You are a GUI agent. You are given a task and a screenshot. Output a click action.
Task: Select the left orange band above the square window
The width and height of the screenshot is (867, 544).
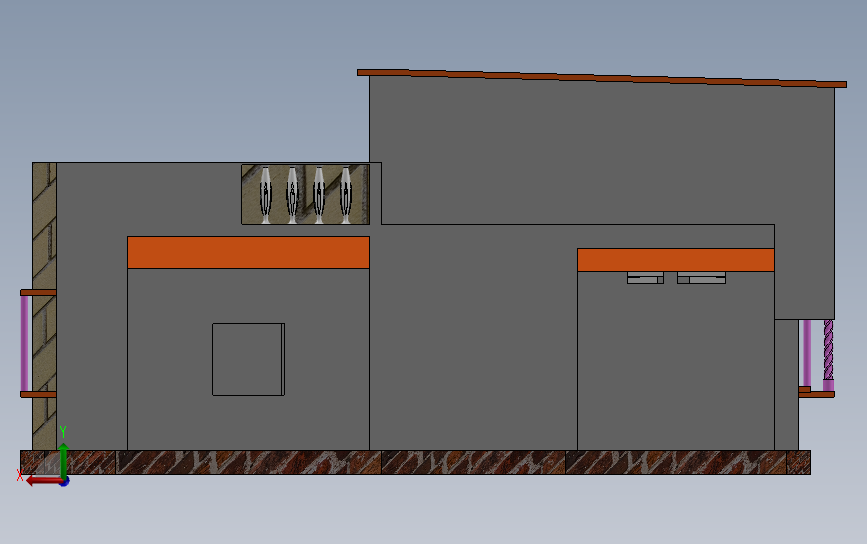coord(248,253)
